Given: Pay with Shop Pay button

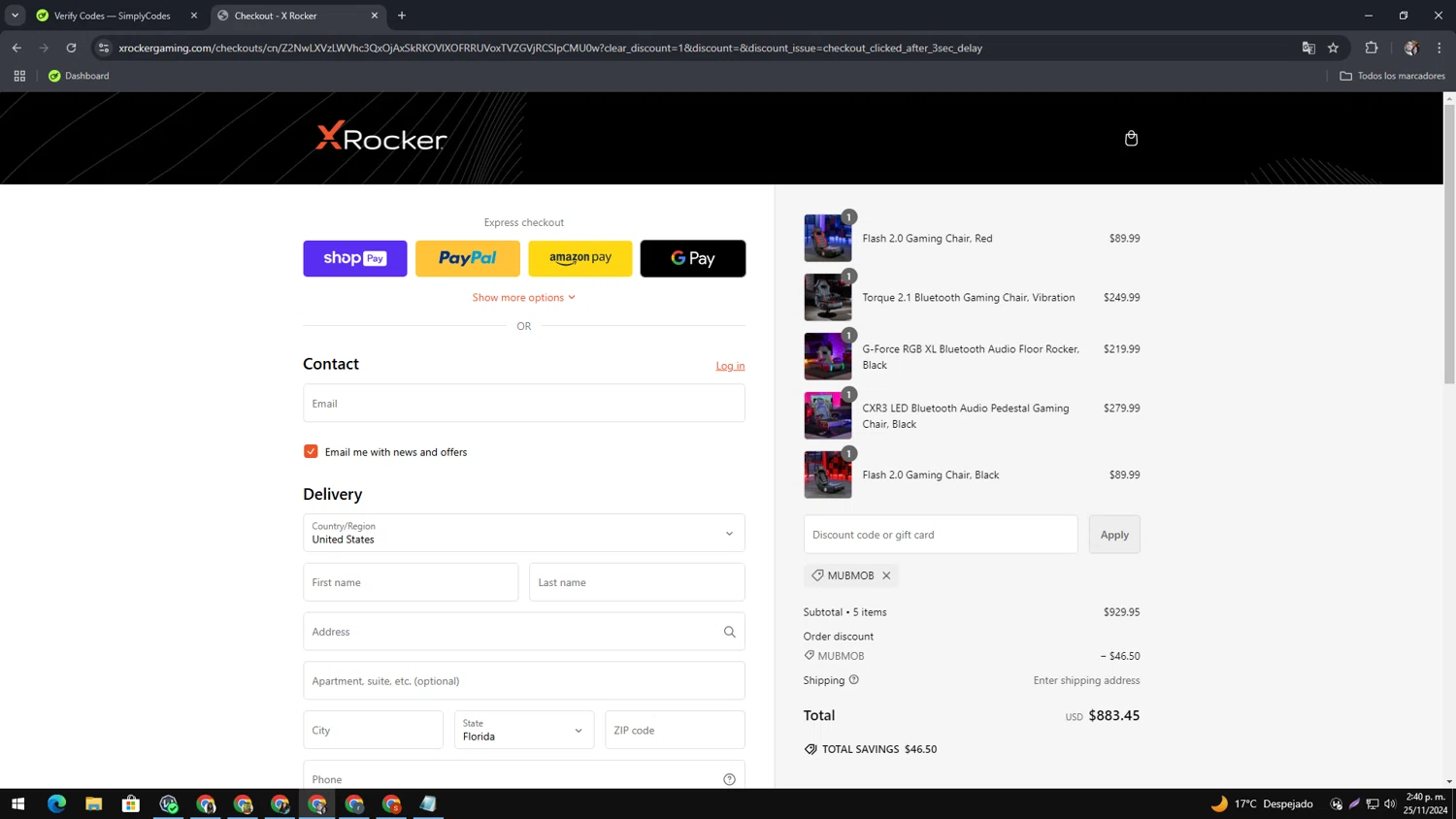Looking at the screenshot, I should click(355, 258).
